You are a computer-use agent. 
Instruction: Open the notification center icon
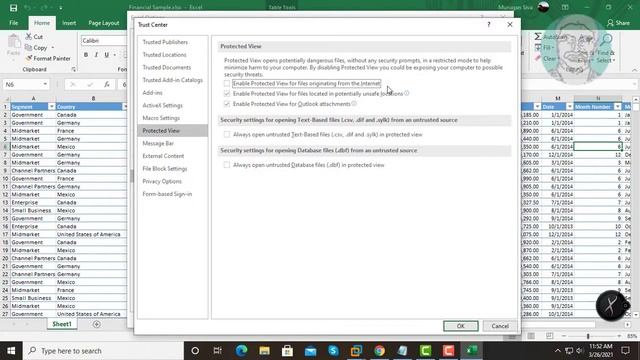pos(625,351)
